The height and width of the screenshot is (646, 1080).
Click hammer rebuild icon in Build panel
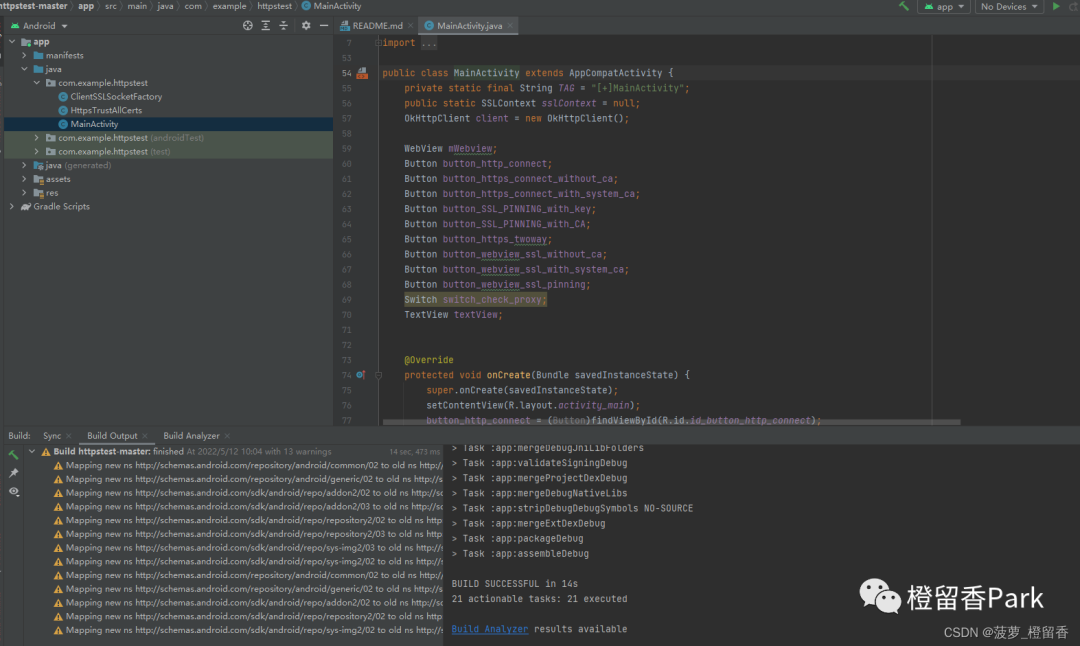[x=13, y=455]
